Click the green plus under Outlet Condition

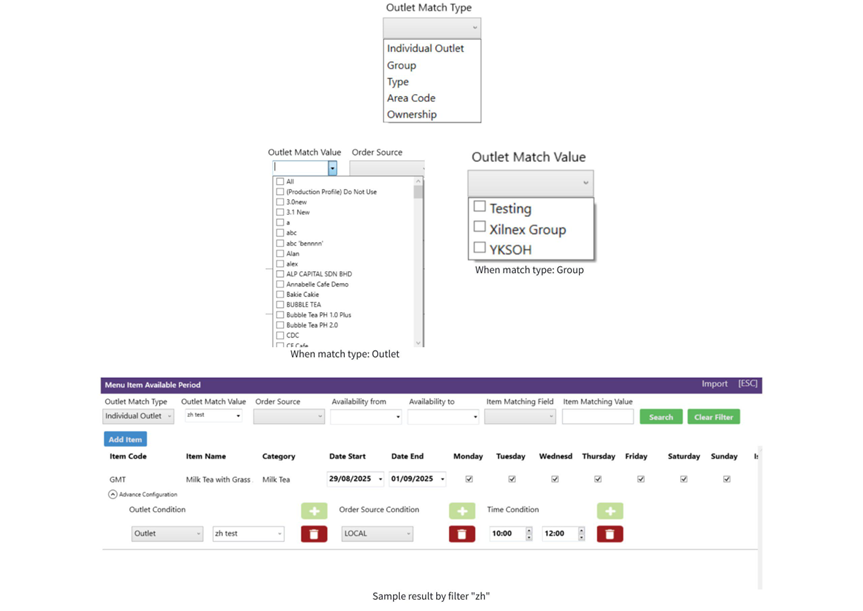(x=314, y=511)
